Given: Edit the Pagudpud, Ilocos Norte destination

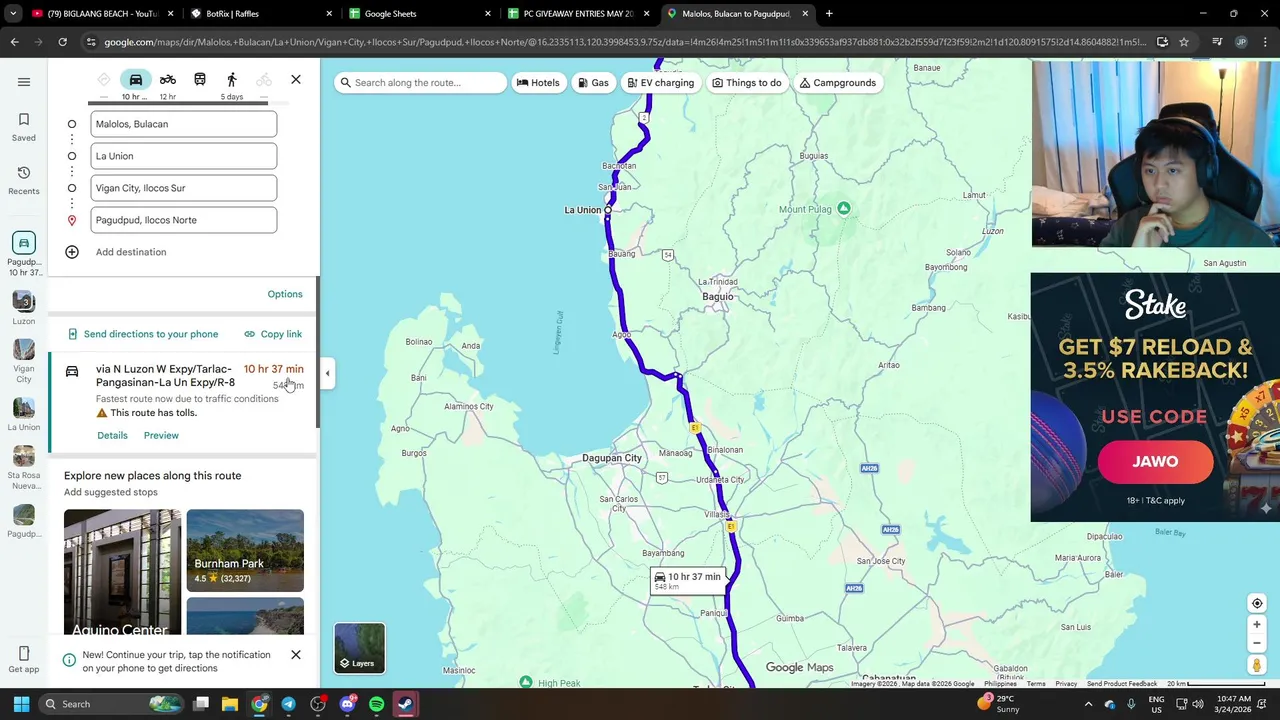Looking at the screenshot, I should [184, 220].
